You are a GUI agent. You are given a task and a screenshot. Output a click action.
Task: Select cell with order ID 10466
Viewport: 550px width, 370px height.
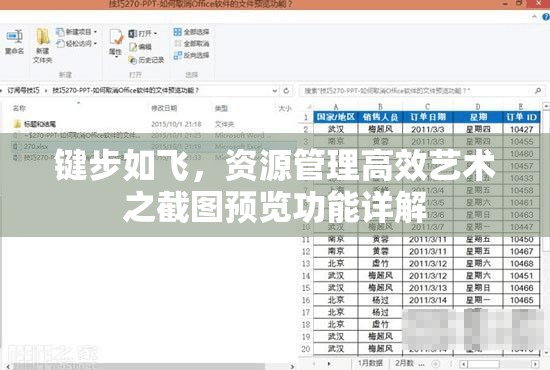click(x=521, y=288)
